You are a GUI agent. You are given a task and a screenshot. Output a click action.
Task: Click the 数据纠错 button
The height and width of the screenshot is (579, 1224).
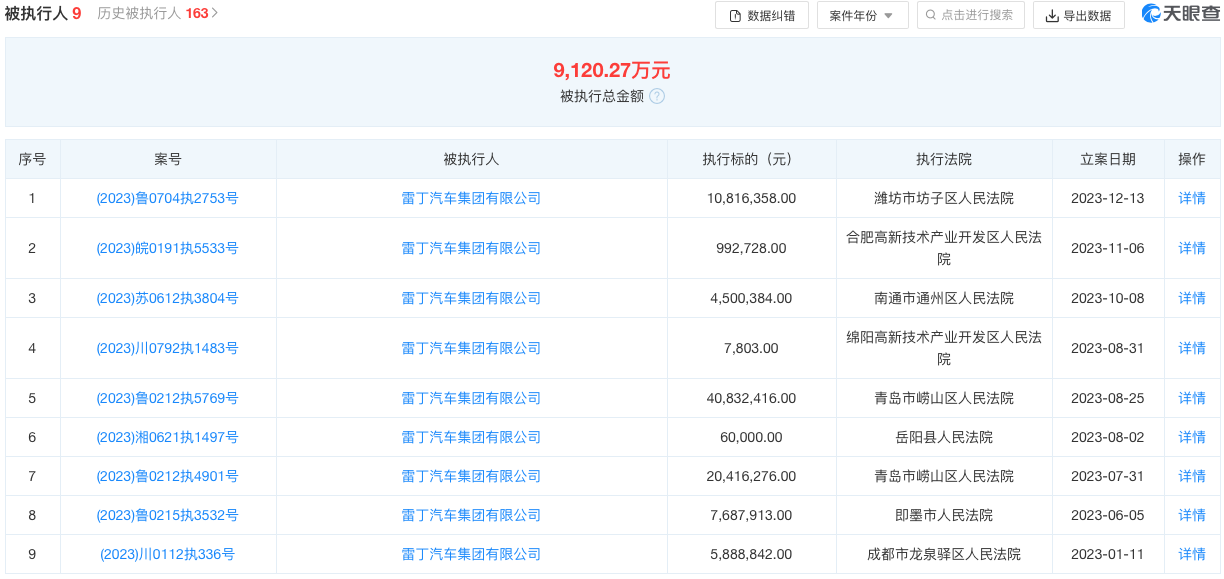click(762, 15)
